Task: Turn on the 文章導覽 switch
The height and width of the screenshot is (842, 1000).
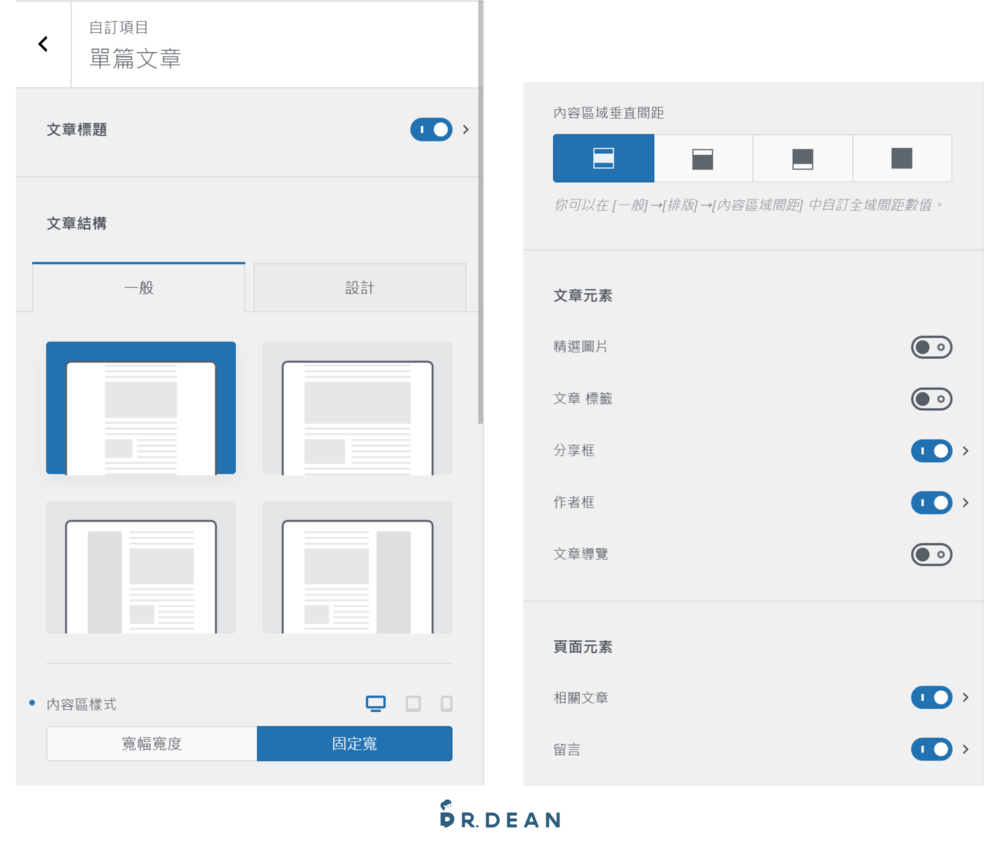Action: pos(931,555)
